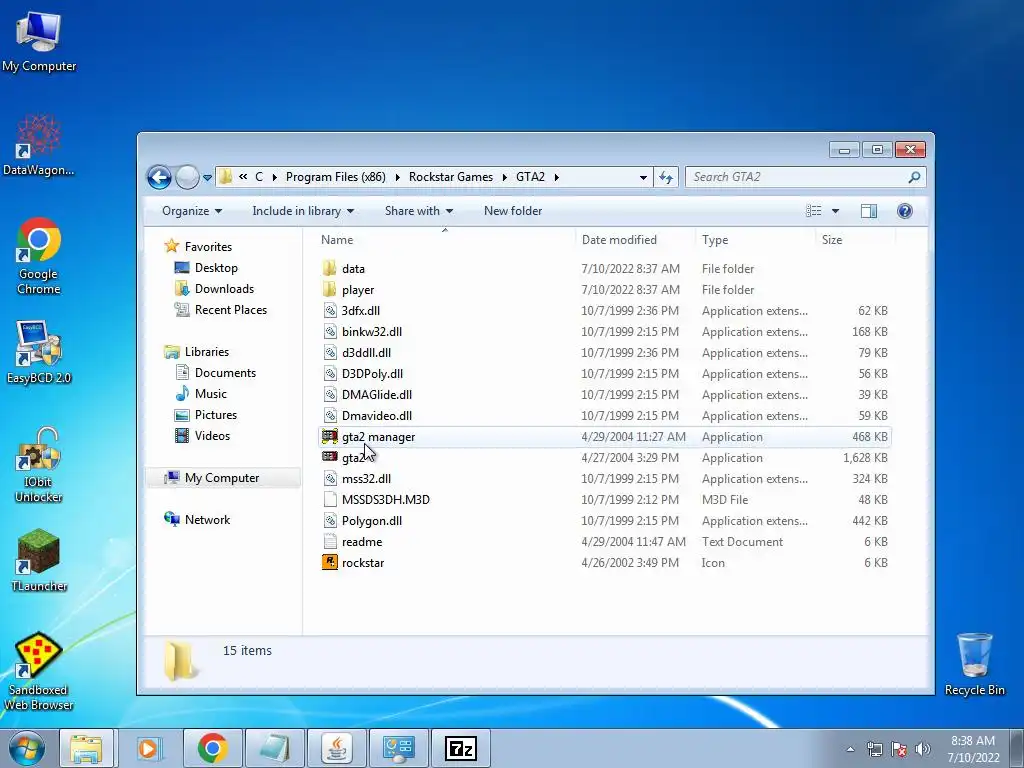Open the recent locations dropdown arrow
The width and height of the screenshot is (1024, 768).
207,178
